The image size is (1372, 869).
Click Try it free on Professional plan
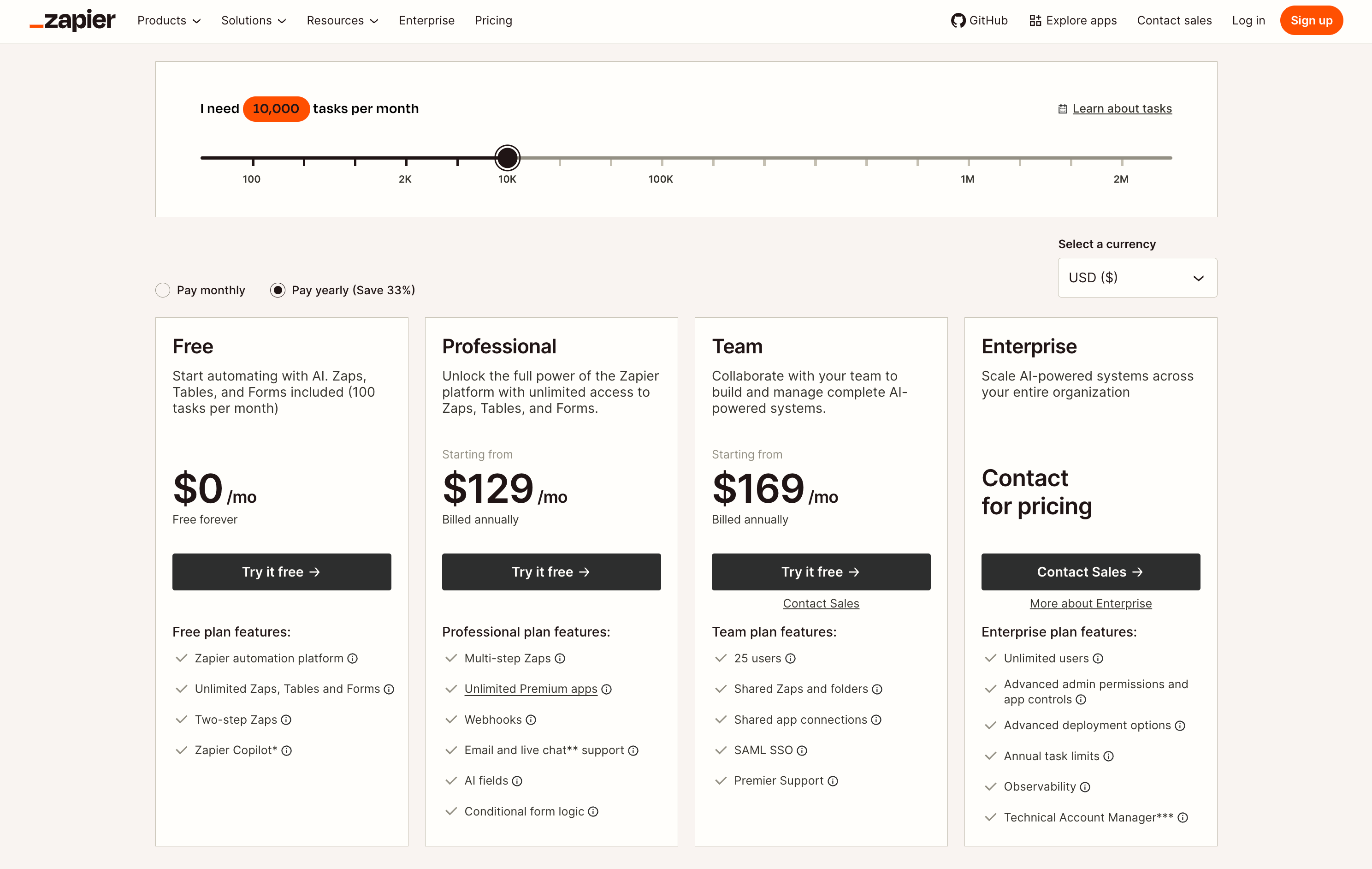click(551, 572)
